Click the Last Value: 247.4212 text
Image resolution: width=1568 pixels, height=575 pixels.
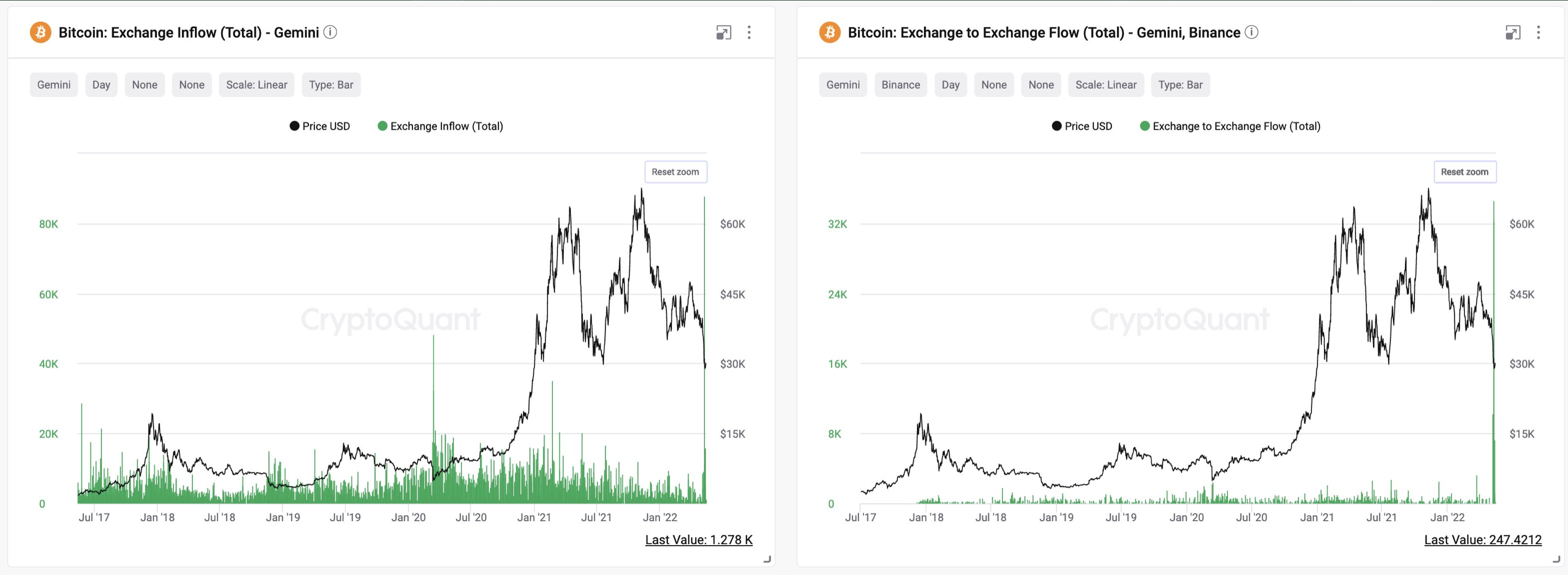[1481, 539]
